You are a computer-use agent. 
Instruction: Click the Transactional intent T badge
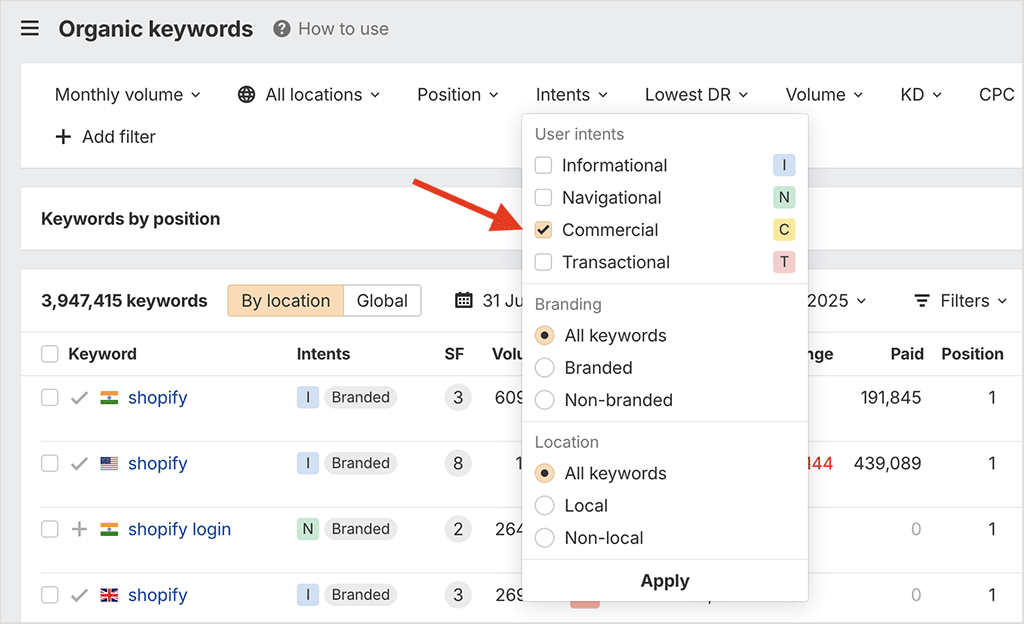coord(784,262)
